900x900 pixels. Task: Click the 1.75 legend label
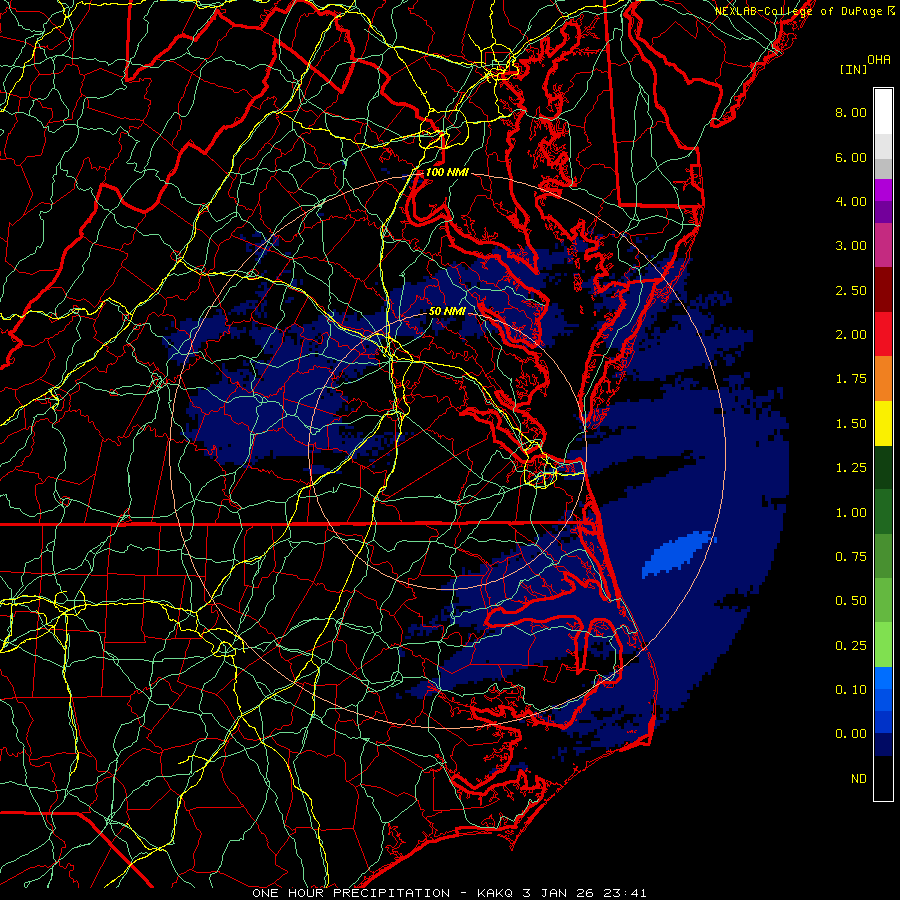(851, 379)
